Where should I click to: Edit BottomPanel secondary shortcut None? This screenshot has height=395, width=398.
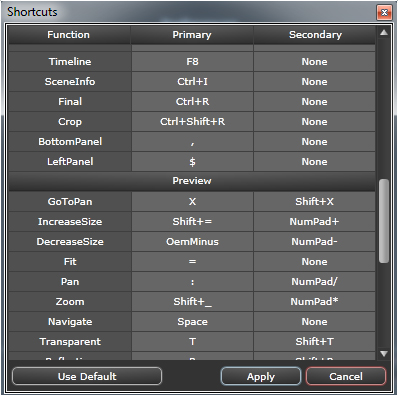(x=314, y=142)
